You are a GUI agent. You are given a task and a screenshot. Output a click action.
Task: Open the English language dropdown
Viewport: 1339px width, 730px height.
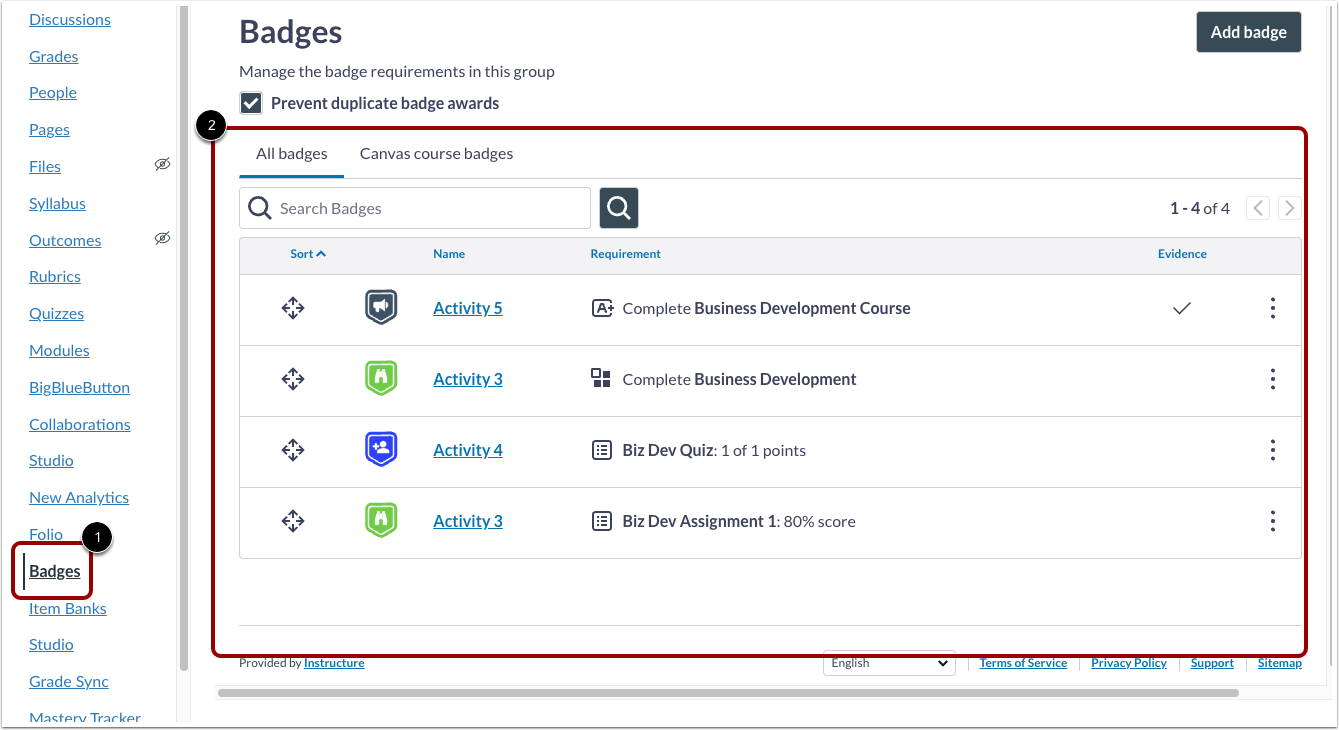pos(889,663)
